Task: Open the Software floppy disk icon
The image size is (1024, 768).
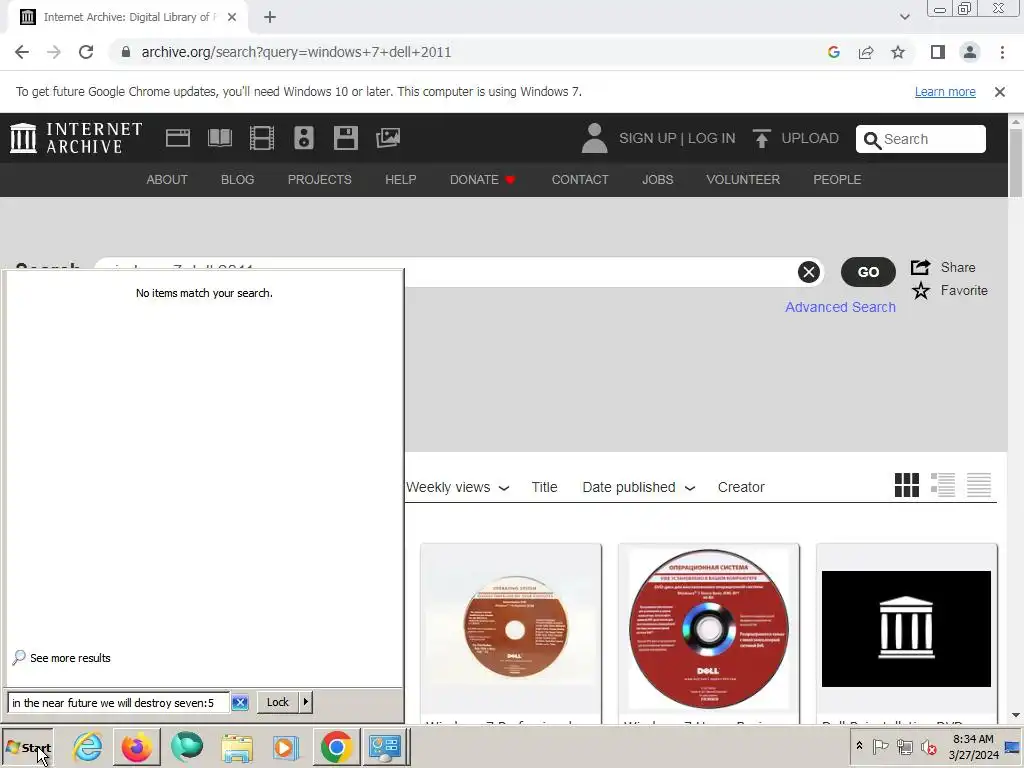Action: pos(345,138)
